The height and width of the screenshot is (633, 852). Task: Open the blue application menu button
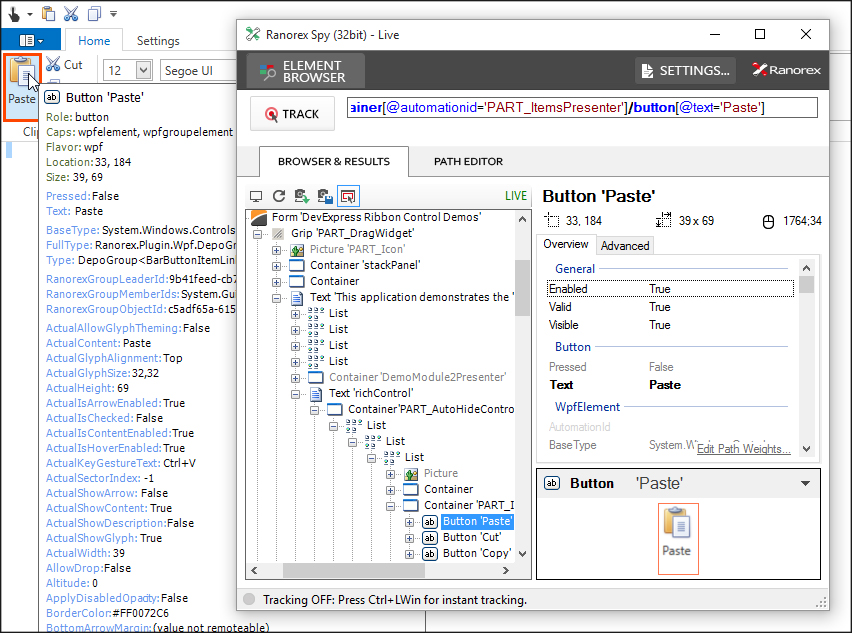(x=31, y=40)
